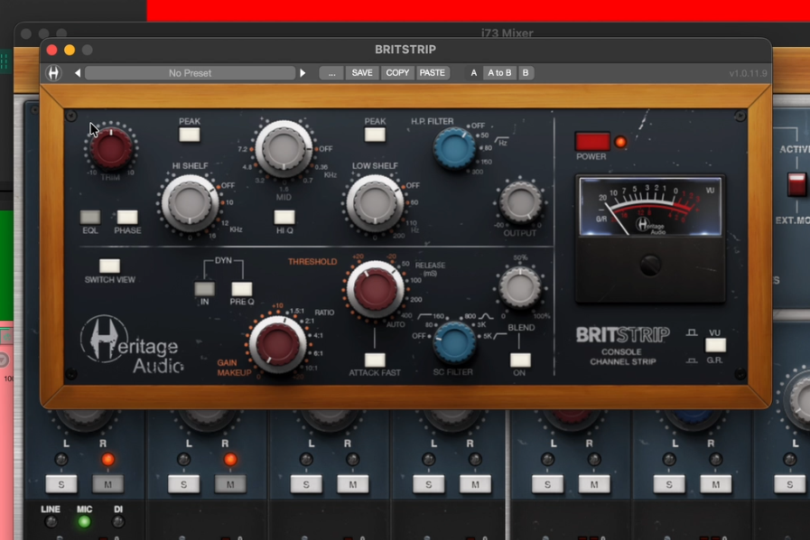Image resolution: width=810 pixels, height=540 pixels.
Task: Toggle the EQL switch
Action: pyautogui.click(x=90, y=217)
